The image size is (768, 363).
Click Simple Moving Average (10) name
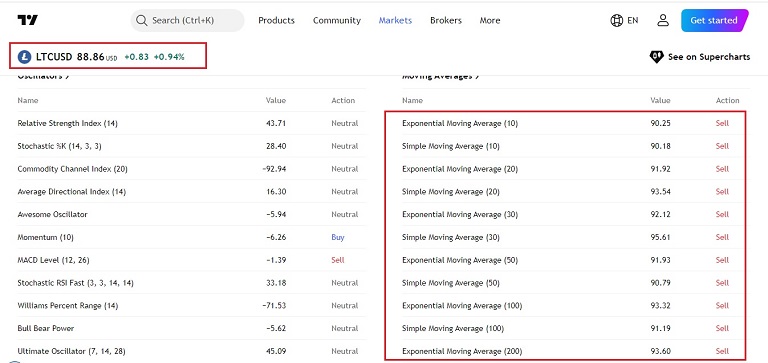point(451,146)
